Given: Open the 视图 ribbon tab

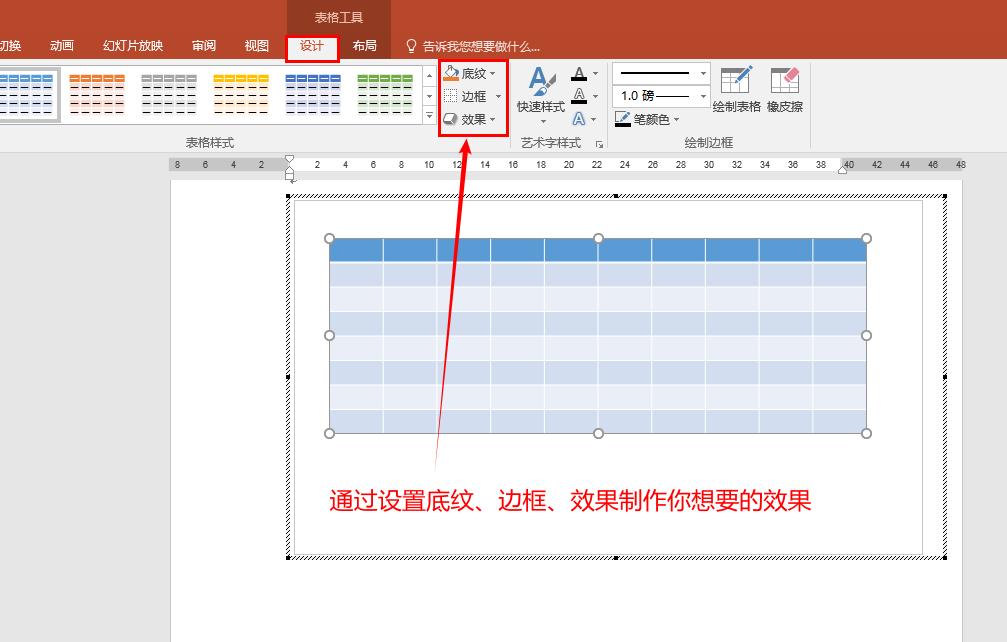Looking at the screenshot, I should 256,46.
